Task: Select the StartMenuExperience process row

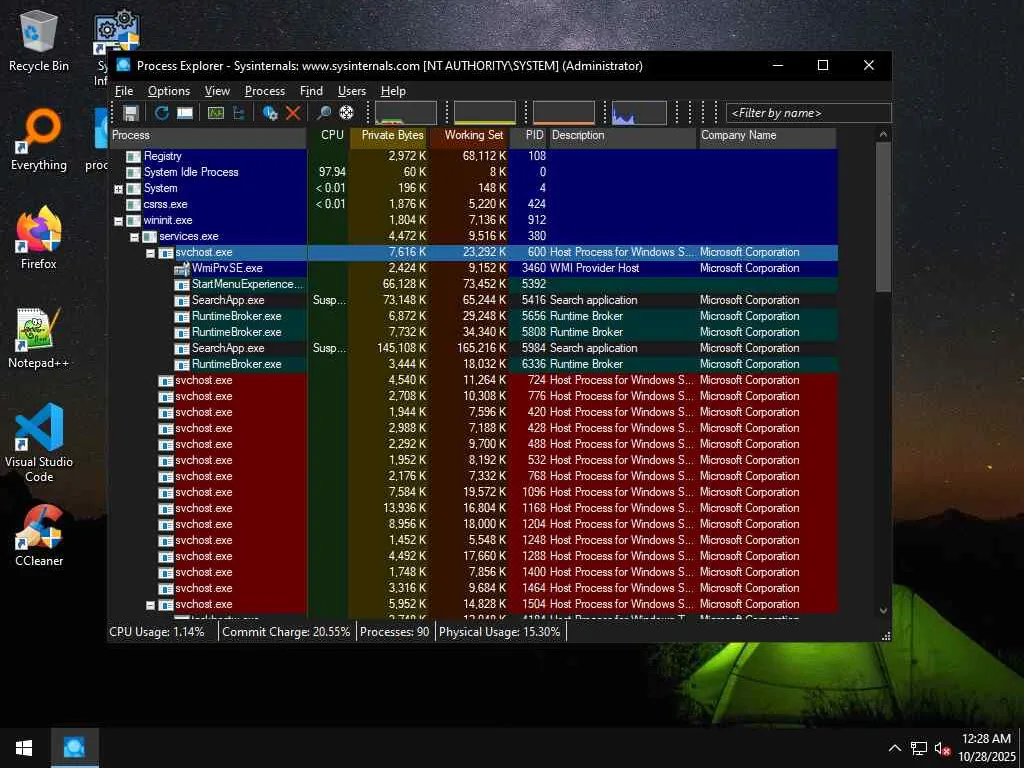Action: (x=473, y=284)
